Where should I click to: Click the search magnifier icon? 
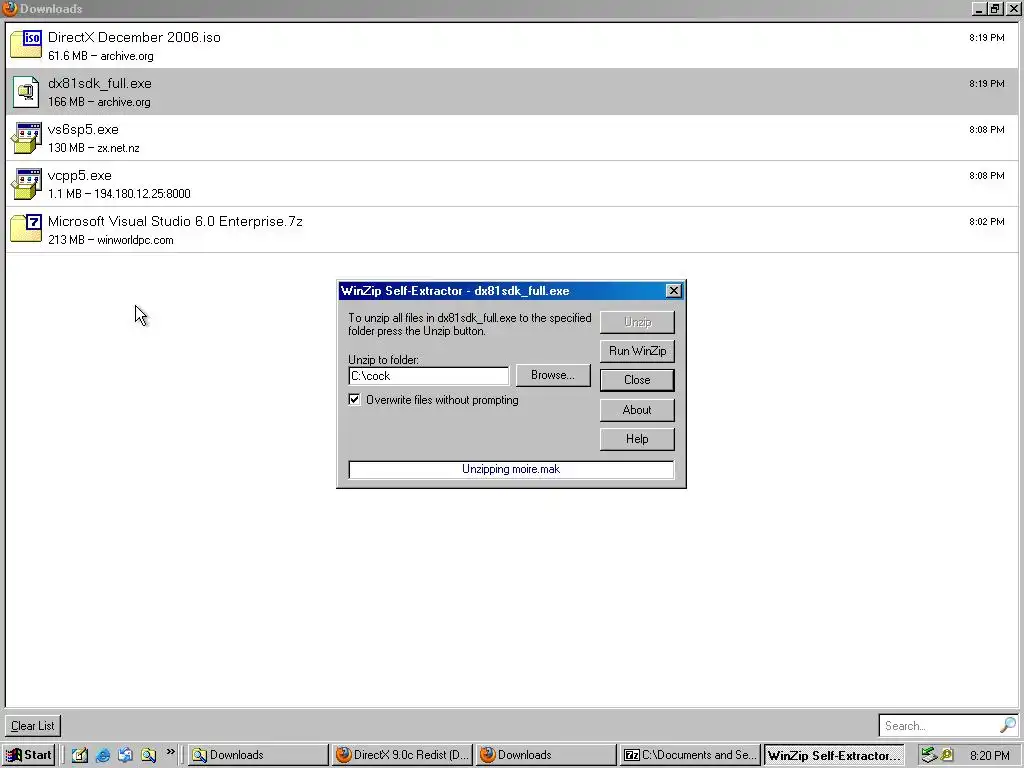click(1008, 725)
